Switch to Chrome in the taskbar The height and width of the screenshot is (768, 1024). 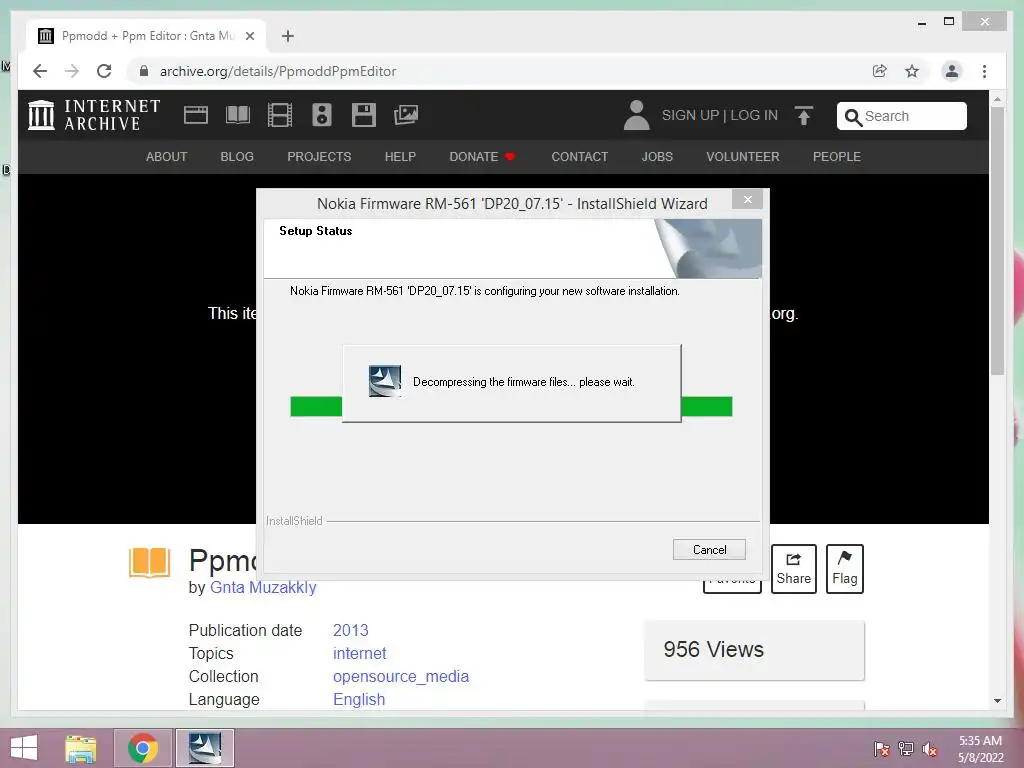click(x=143, y=748)
